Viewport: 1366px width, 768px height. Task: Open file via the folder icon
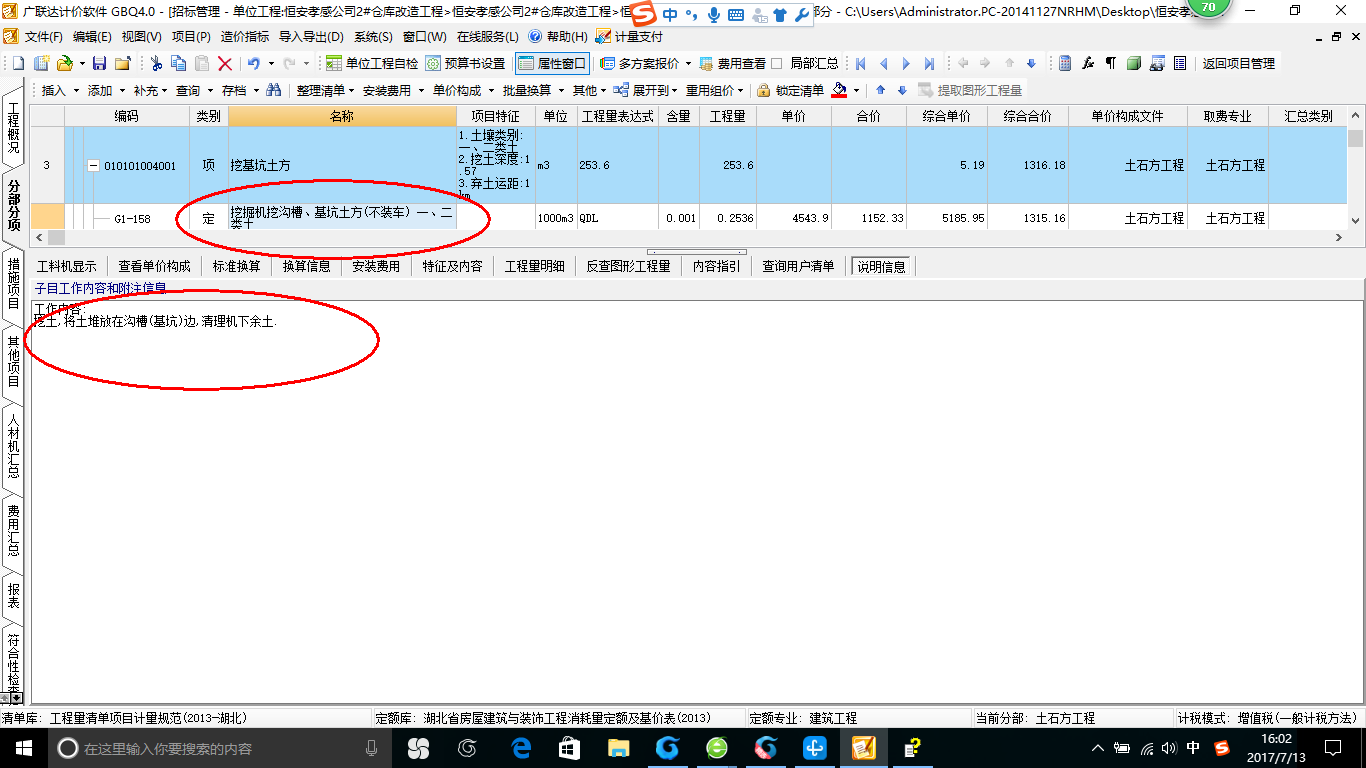(64, 63)
